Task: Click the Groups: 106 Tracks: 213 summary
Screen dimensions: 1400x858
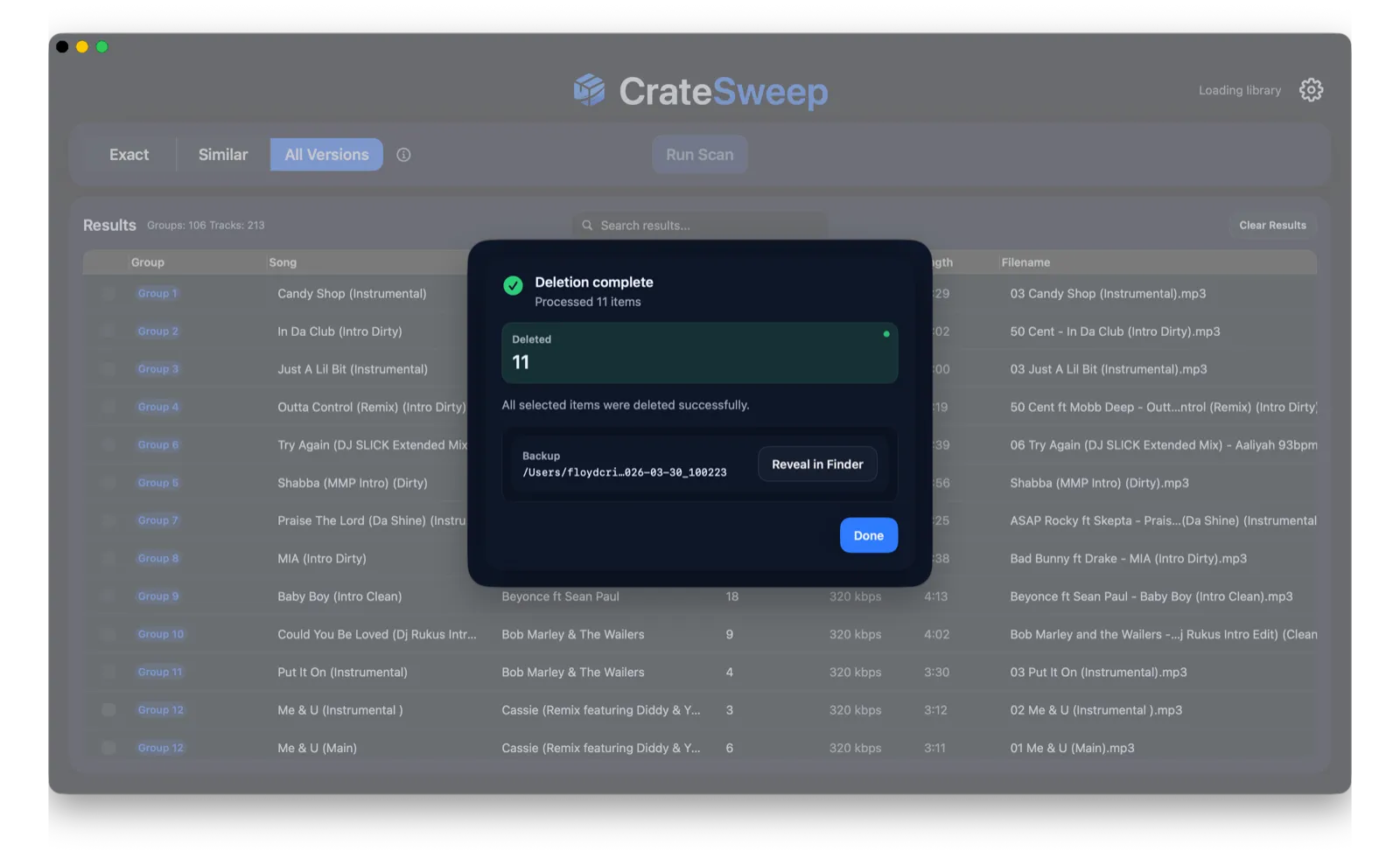Action: point(206,225)
